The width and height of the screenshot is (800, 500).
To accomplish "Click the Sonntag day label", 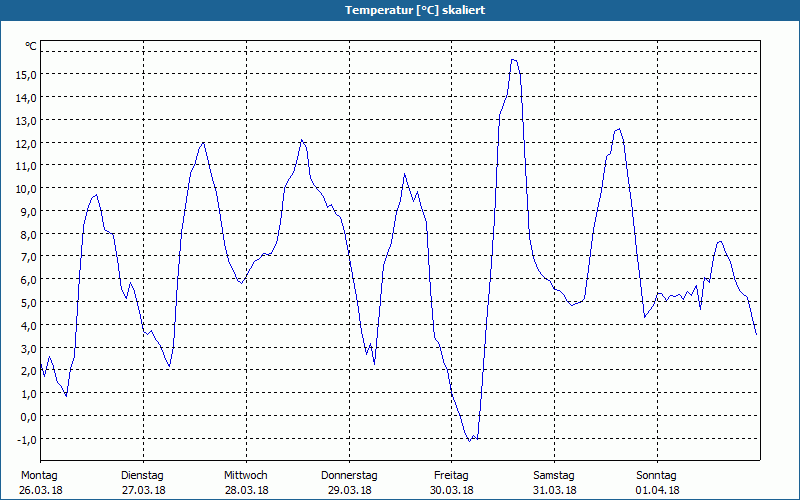I will click(x=656, y=476).
